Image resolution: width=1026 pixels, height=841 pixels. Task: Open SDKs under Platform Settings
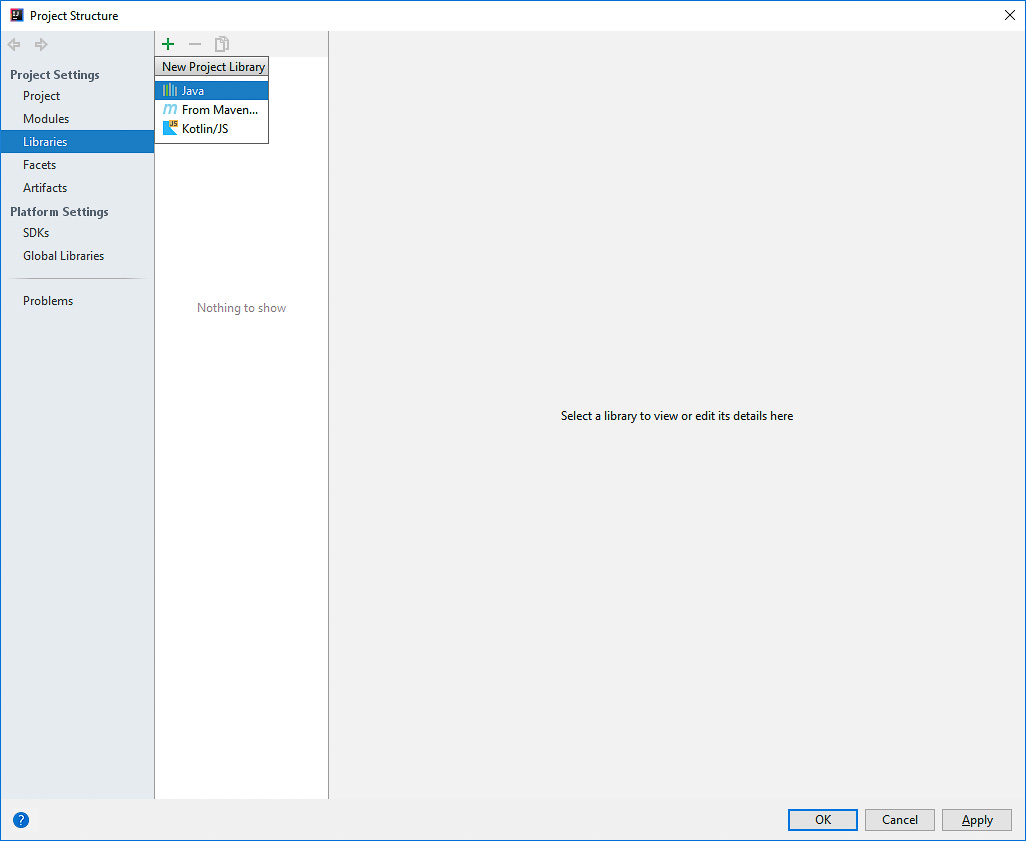[x=36, y=233]
